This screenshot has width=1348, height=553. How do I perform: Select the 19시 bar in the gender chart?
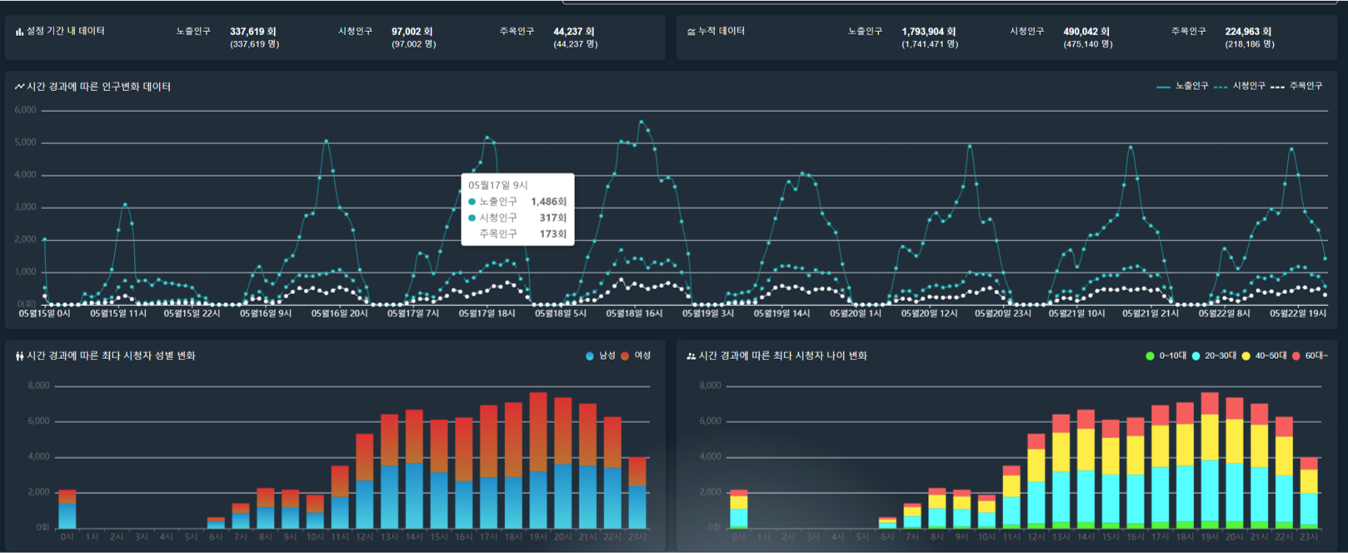coord(538,460)
